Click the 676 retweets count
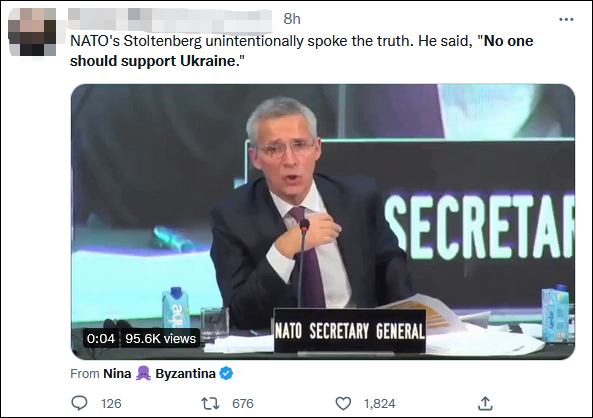 pyautogui.click(x=243, y=404)
